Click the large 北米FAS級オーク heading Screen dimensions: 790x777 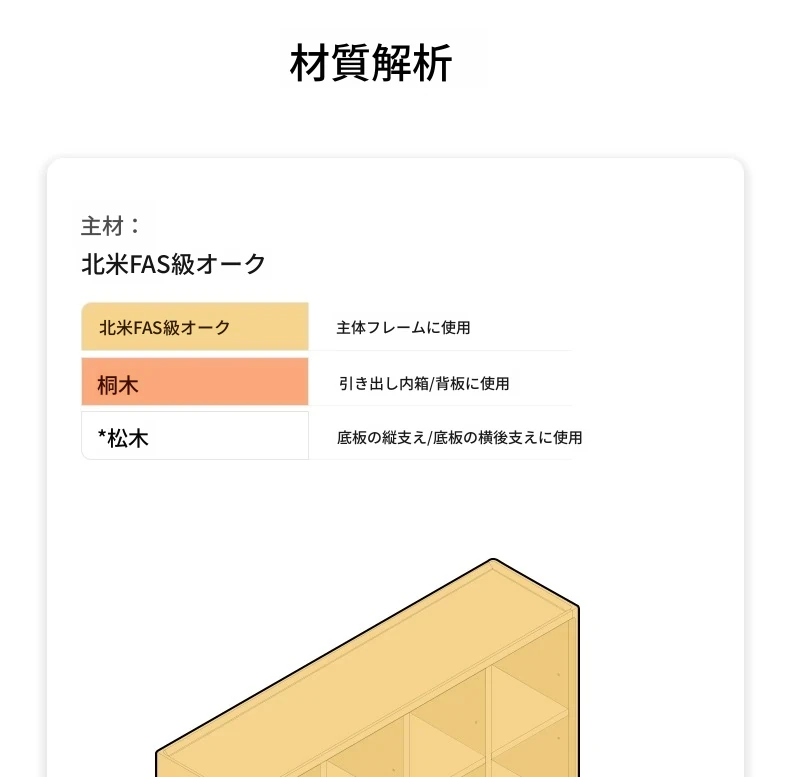point(173,264)
